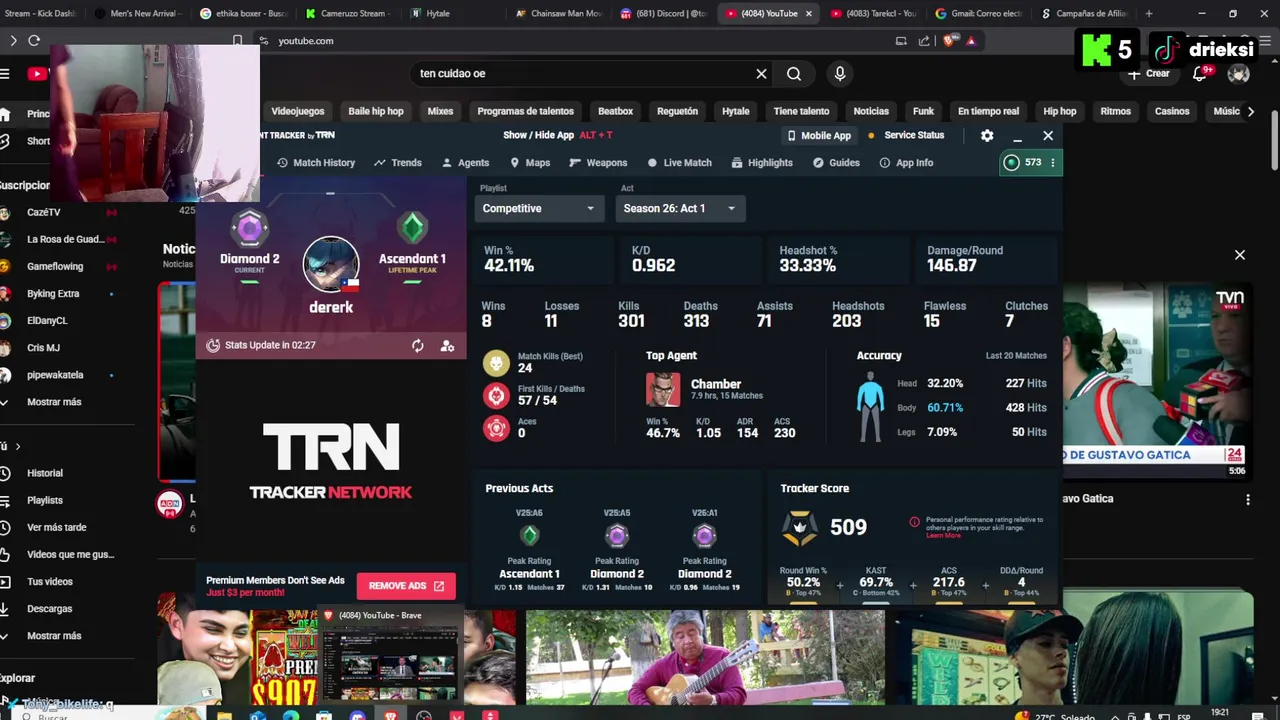Click the YouTube search input field

(x=580, y=73)
